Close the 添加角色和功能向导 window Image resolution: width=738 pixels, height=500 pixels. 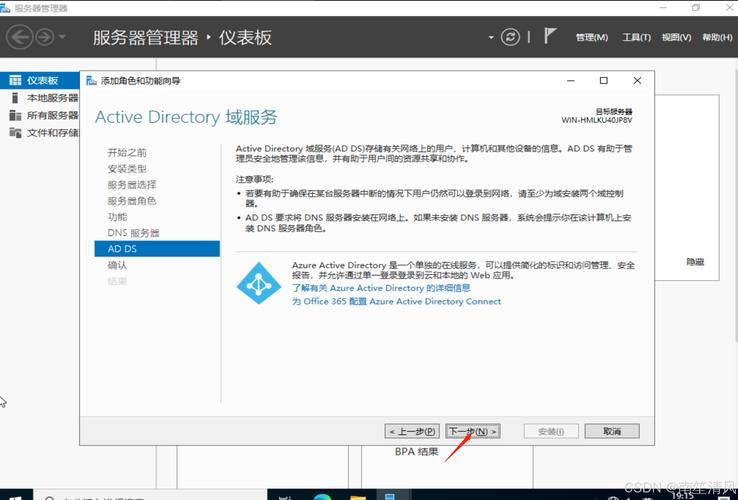coord(637,81)
